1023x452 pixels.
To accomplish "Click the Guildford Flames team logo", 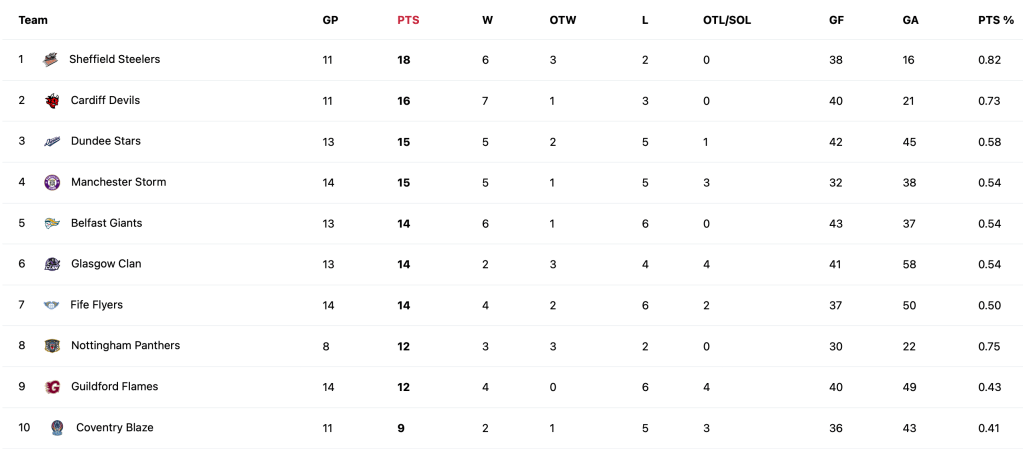I will (52, 387).
